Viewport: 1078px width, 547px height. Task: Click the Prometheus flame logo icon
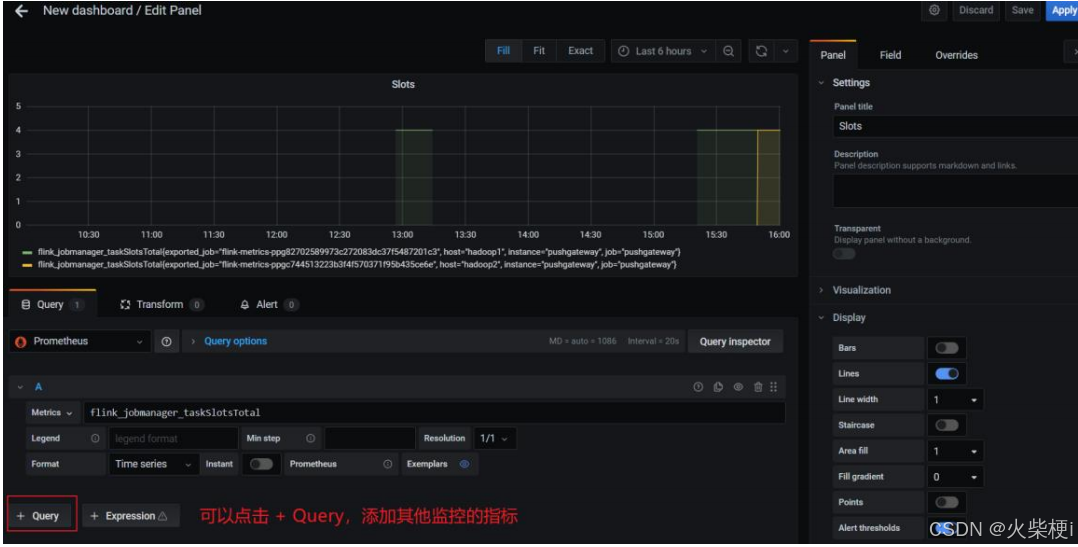(x=21, y=342)
